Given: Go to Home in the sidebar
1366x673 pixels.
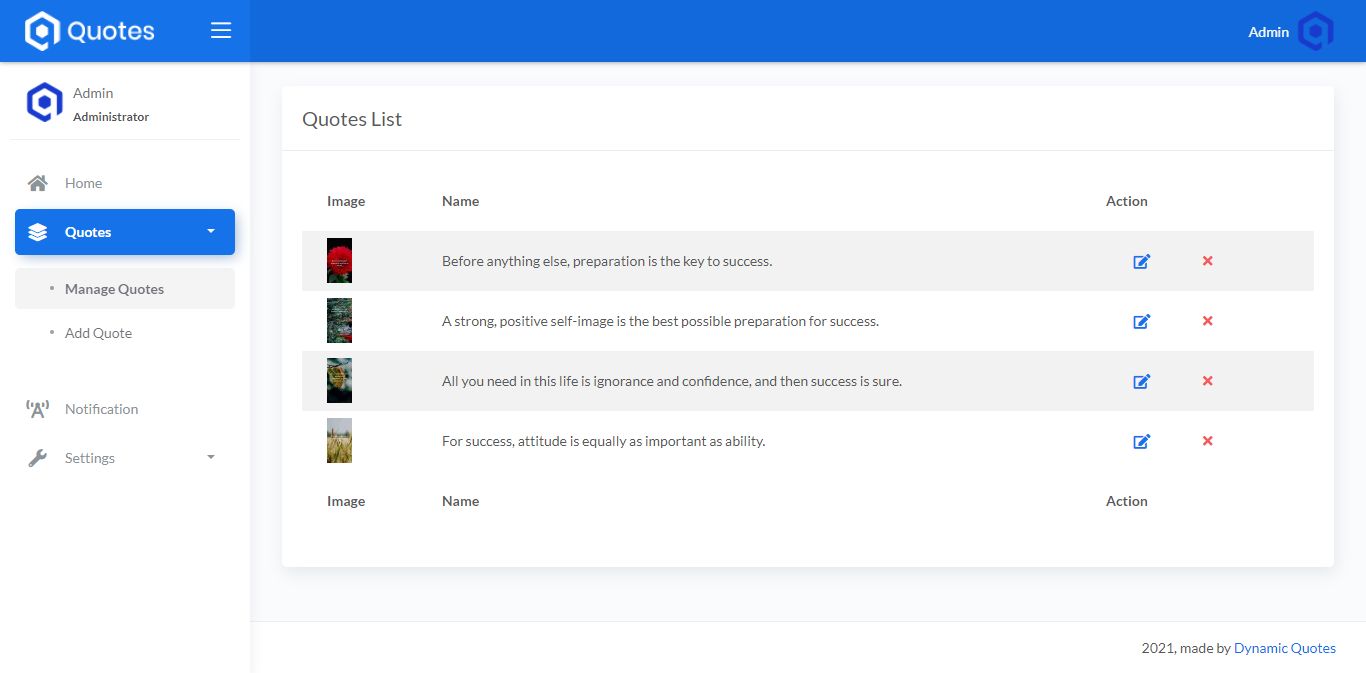Looking at the screenshot, I should point(84,183).
